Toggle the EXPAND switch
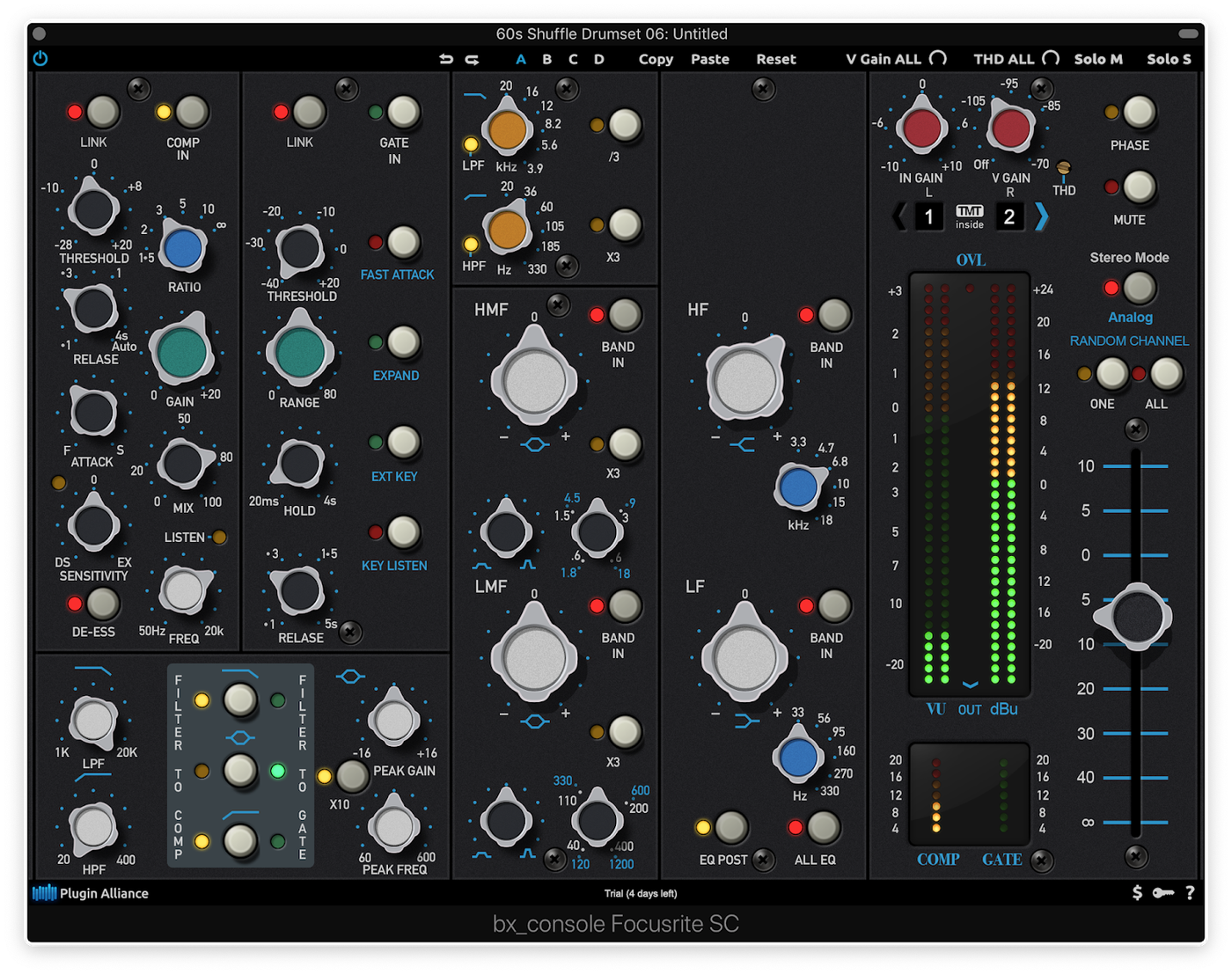 403,342
